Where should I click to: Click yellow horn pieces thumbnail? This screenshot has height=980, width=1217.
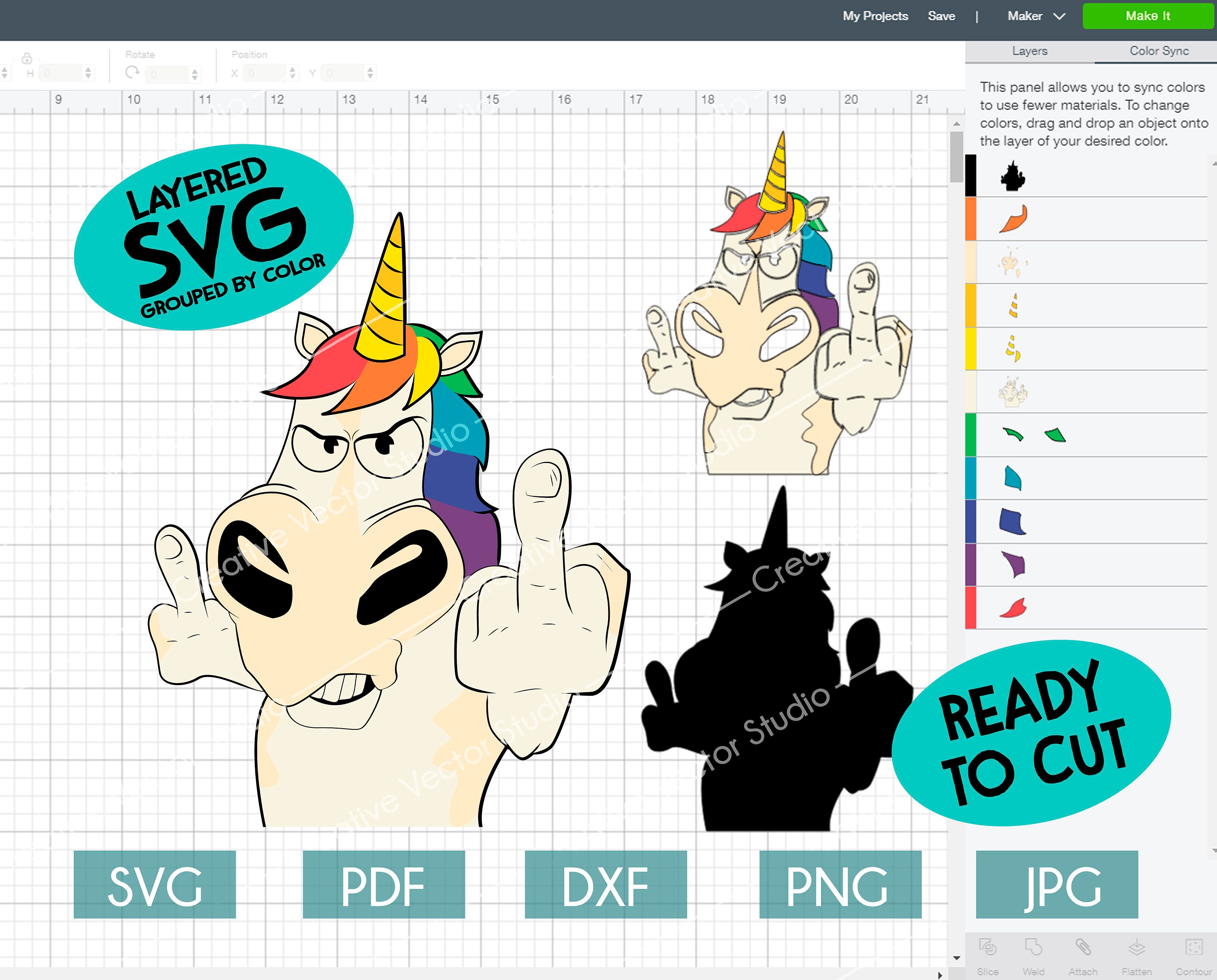tap(1013, 348)
